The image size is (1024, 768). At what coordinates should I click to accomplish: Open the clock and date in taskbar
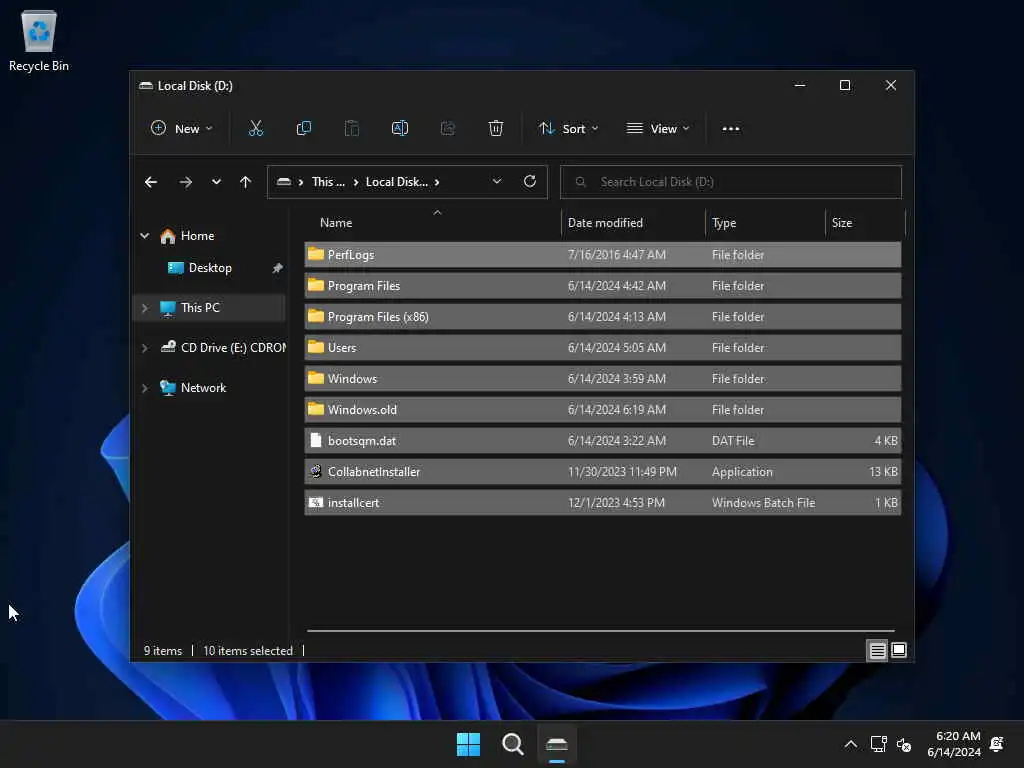point(954,744)
